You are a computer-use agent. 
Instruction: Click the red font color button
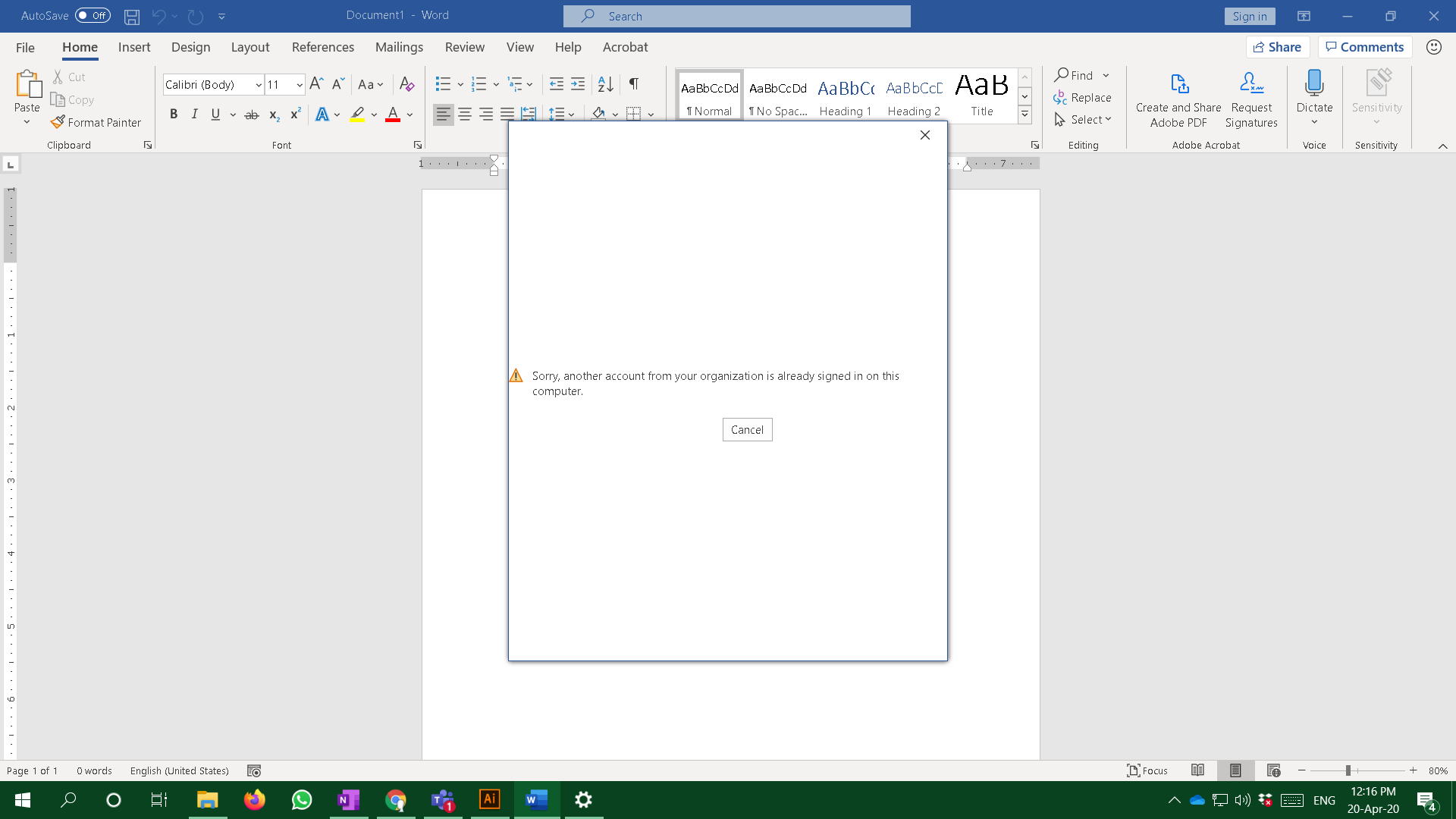pos(393,115)
